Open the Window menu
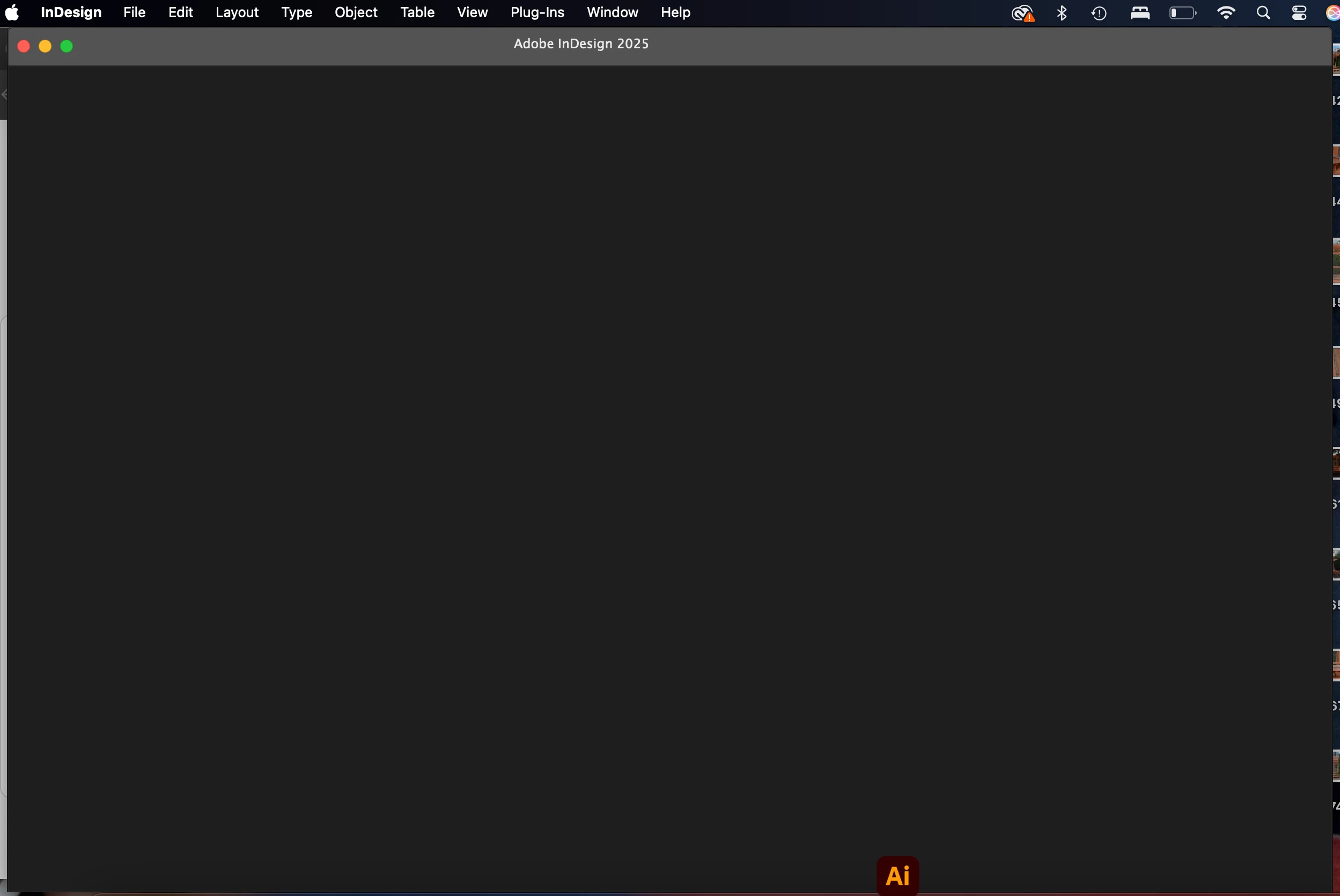 [x=612, y=12]
